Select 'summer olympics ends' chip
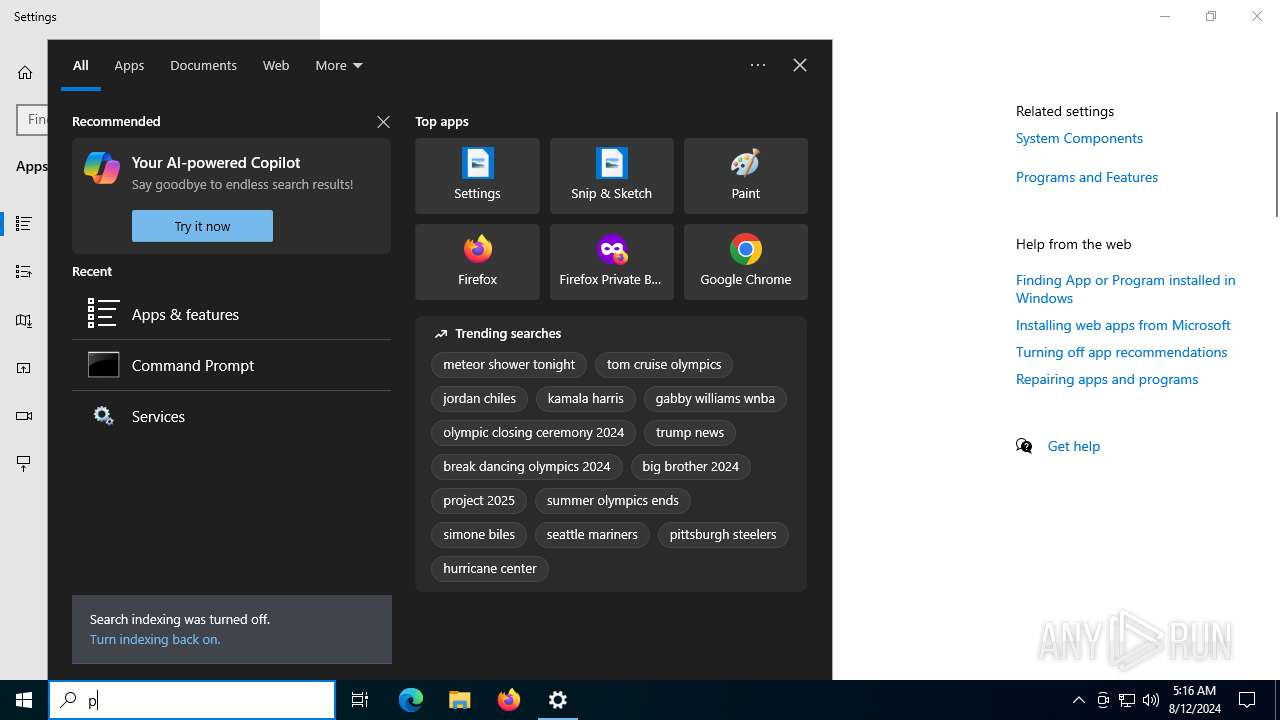 (613, 501)
